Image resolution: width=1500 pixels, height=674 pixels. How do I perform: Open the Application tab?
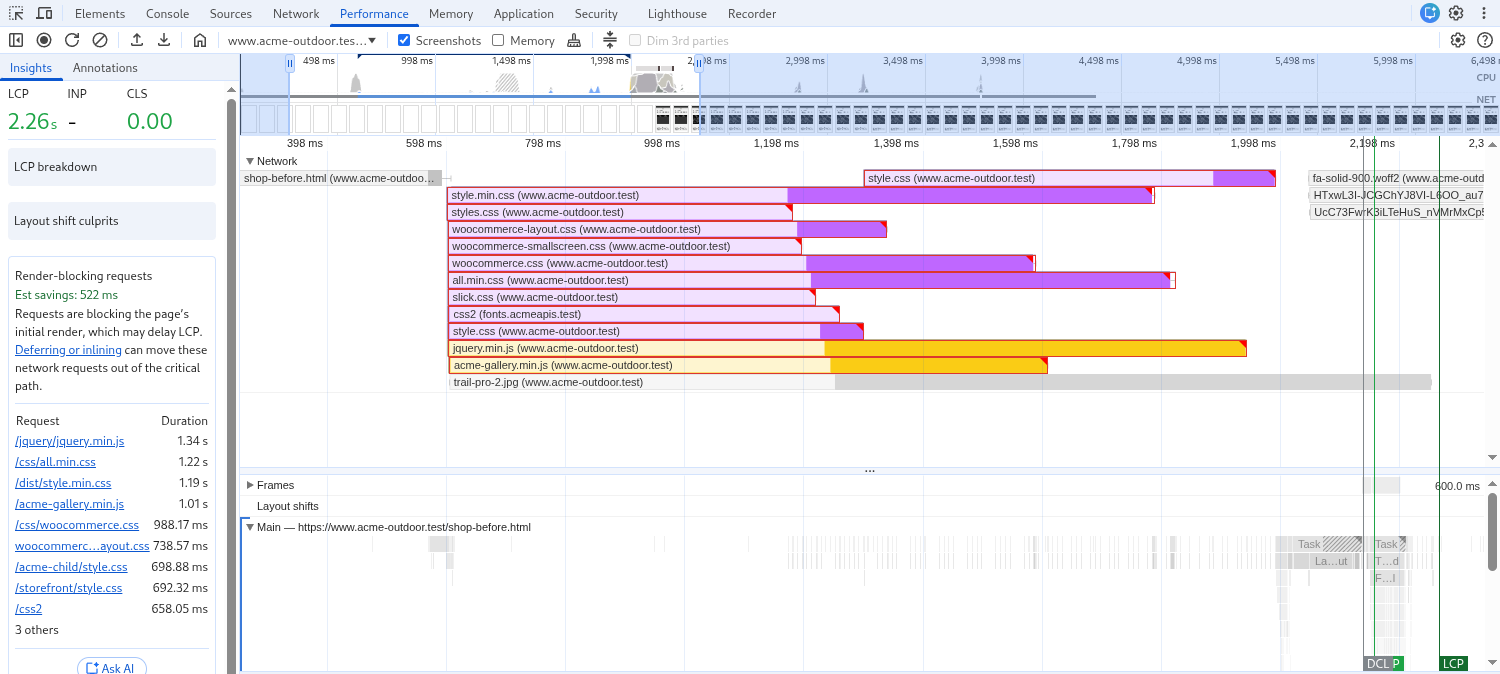524,13
